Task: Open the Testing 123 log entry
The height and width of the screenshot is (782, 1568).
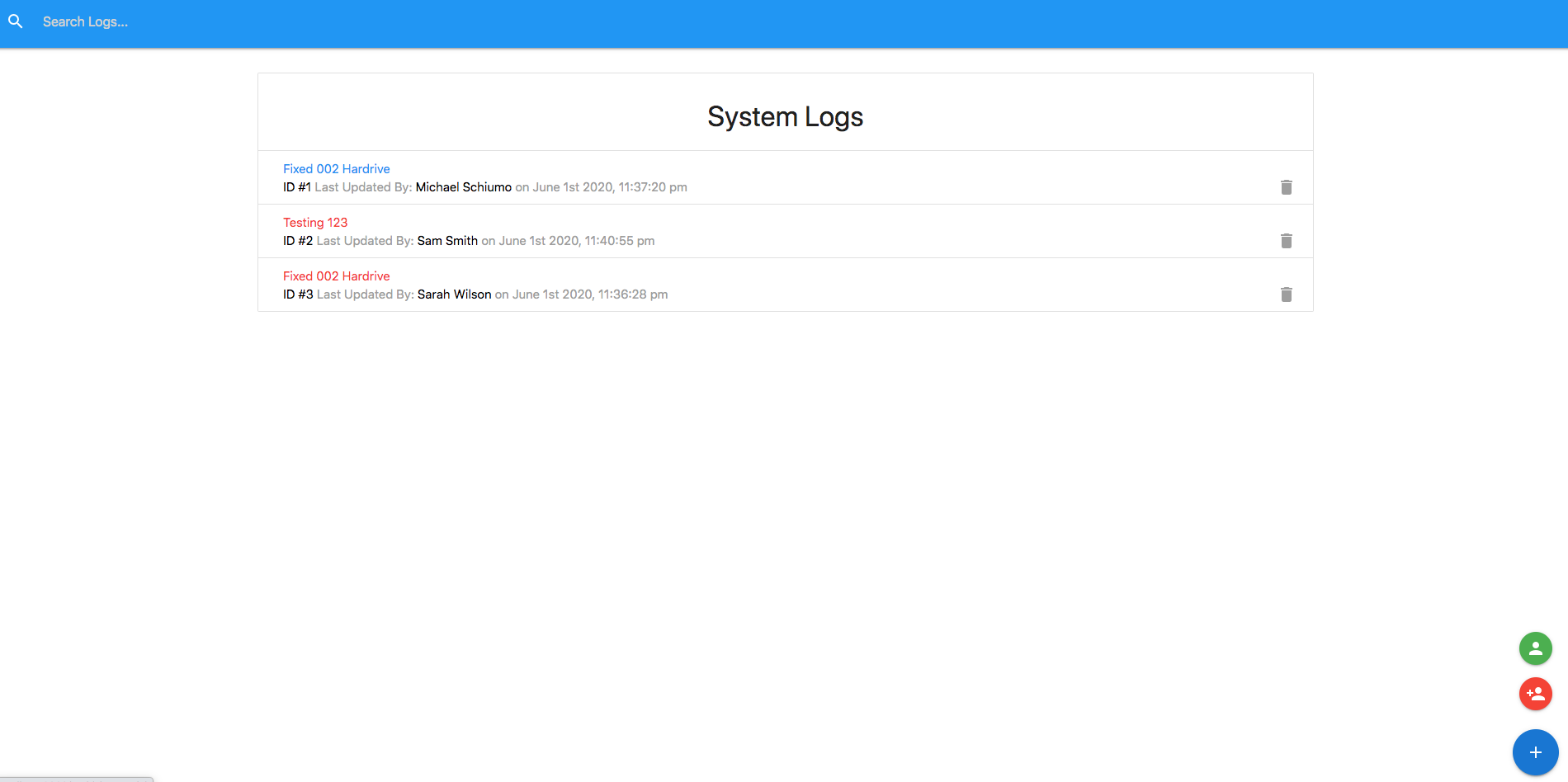Action: coord(315,223)
